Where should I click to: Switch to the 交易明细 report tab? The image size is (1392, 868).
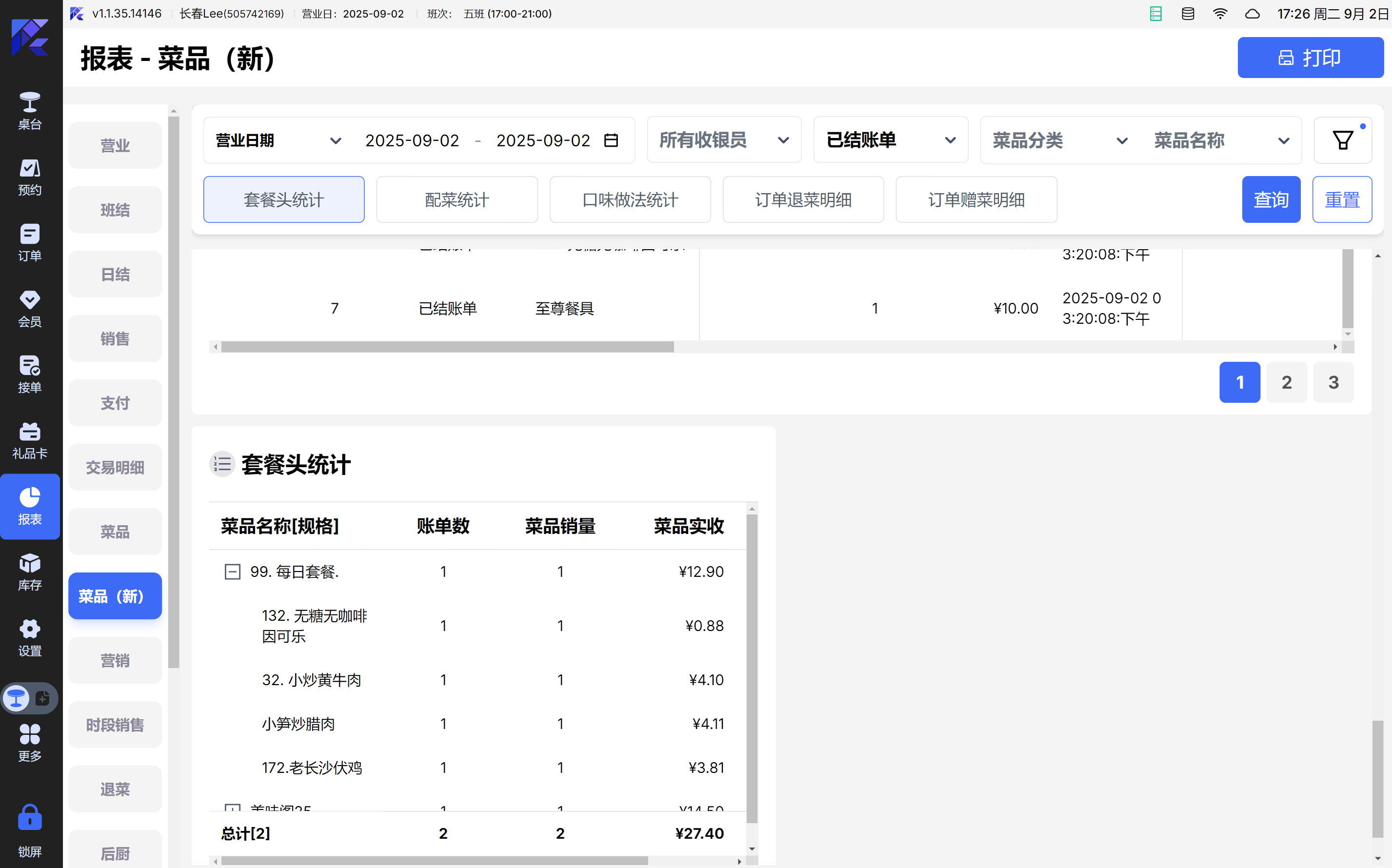point(115,467)
